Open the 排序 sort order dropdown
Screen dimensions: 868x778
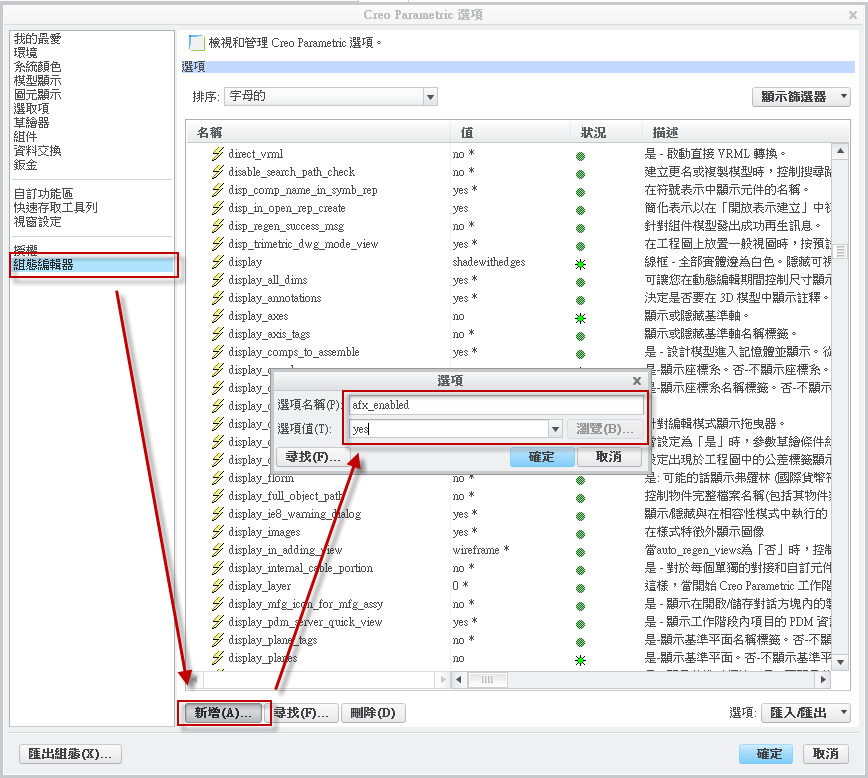[x=430, y=97]
